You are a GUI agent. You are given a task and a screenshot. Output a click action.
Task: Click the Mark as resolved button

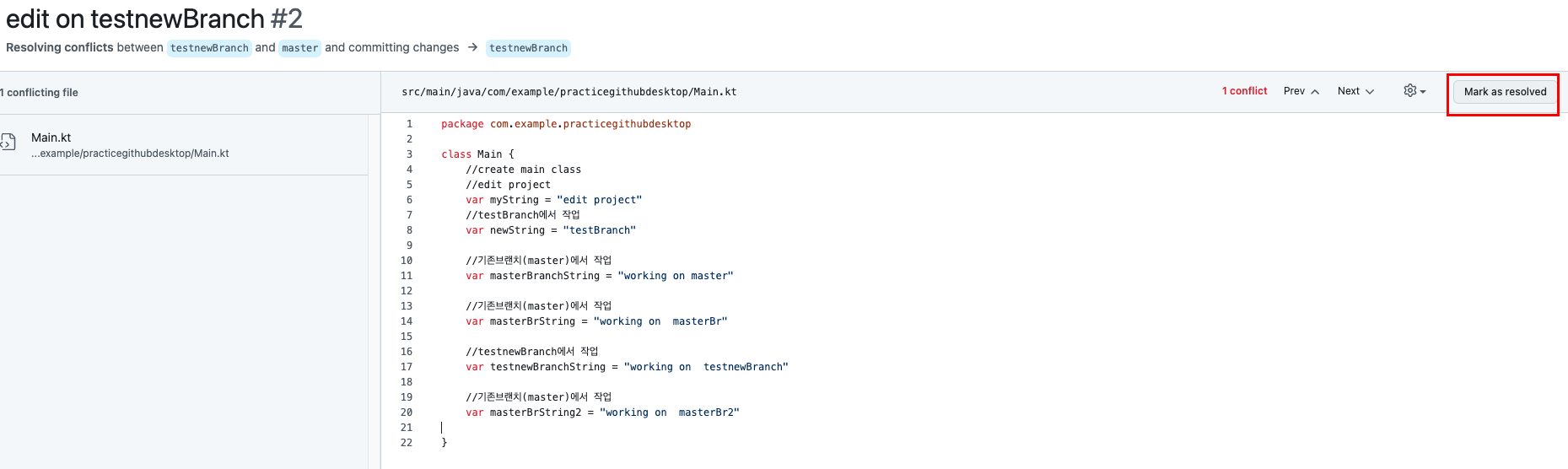(1505, 92)
